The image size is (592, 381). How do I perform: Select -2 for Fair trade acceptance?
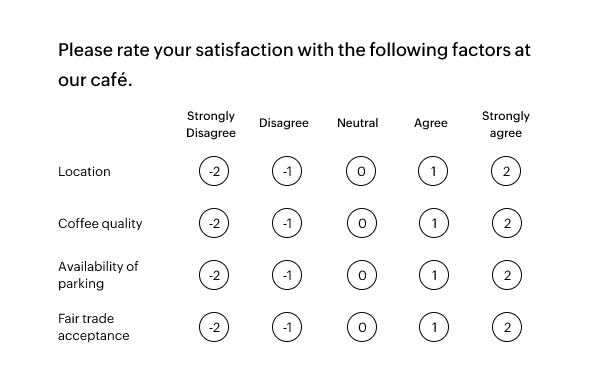(214, 327)
